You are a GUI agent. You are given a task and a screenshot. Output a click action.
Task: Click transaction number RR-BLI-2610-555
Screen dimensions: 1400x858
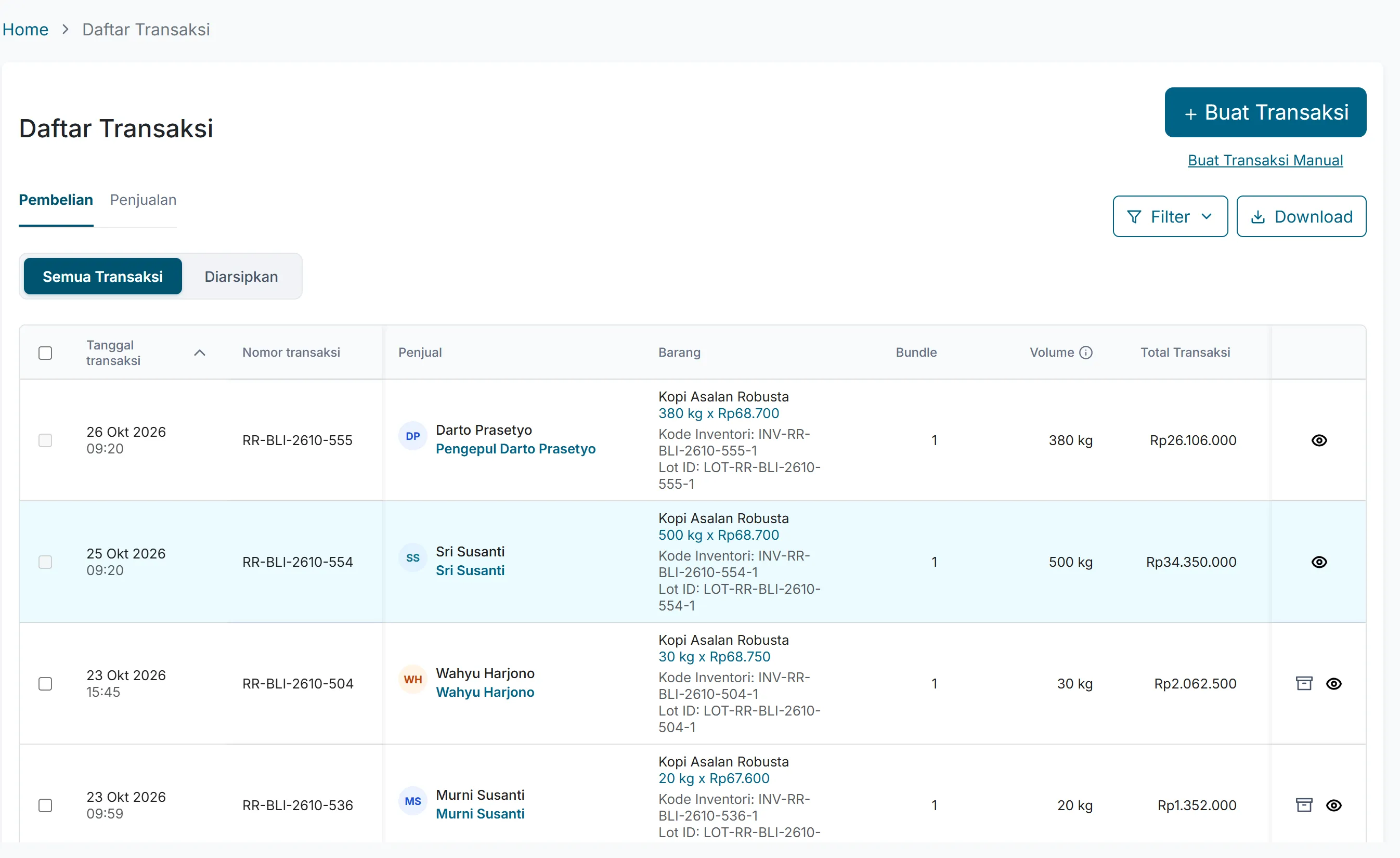pyautogui.click(x=297, y=440)
